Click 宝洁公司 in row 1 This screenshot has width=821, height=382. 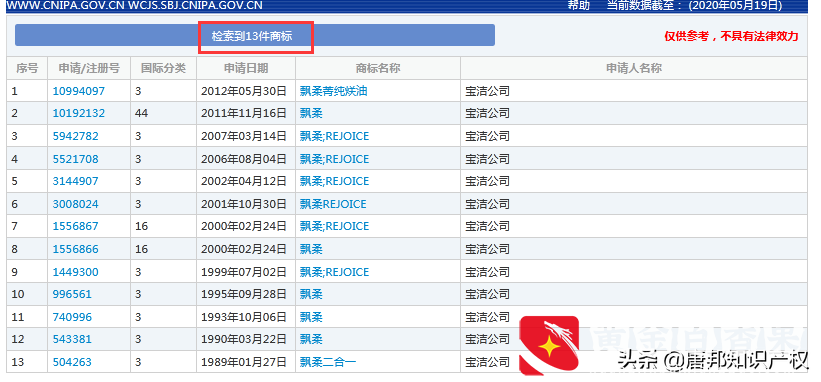(x=487, y=91)
